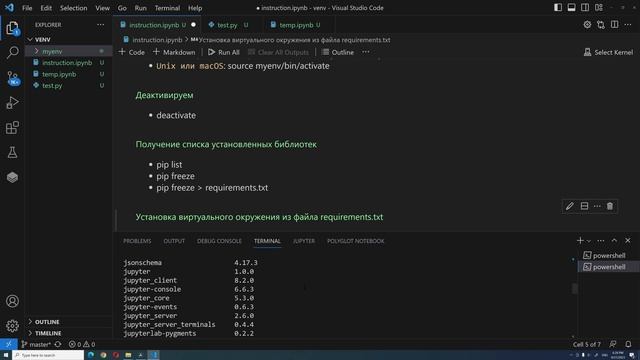Open terminal panel more actions ellipsis

600,241
